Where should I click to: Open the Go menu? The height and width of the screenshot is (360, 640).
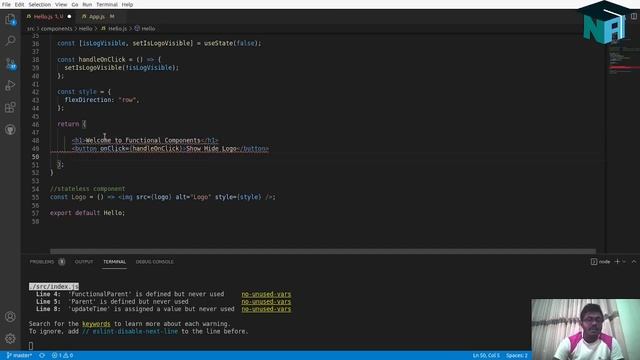pyautogui.click(x=75, y=4)
